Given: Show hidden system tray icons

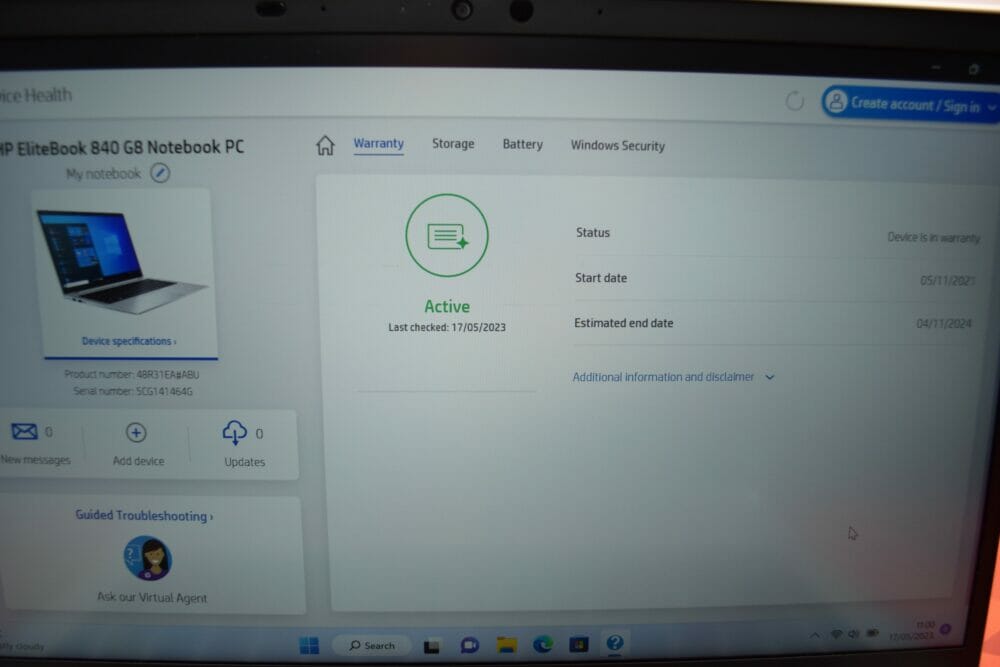Looking at the screenshot, I should click(815, 635).
